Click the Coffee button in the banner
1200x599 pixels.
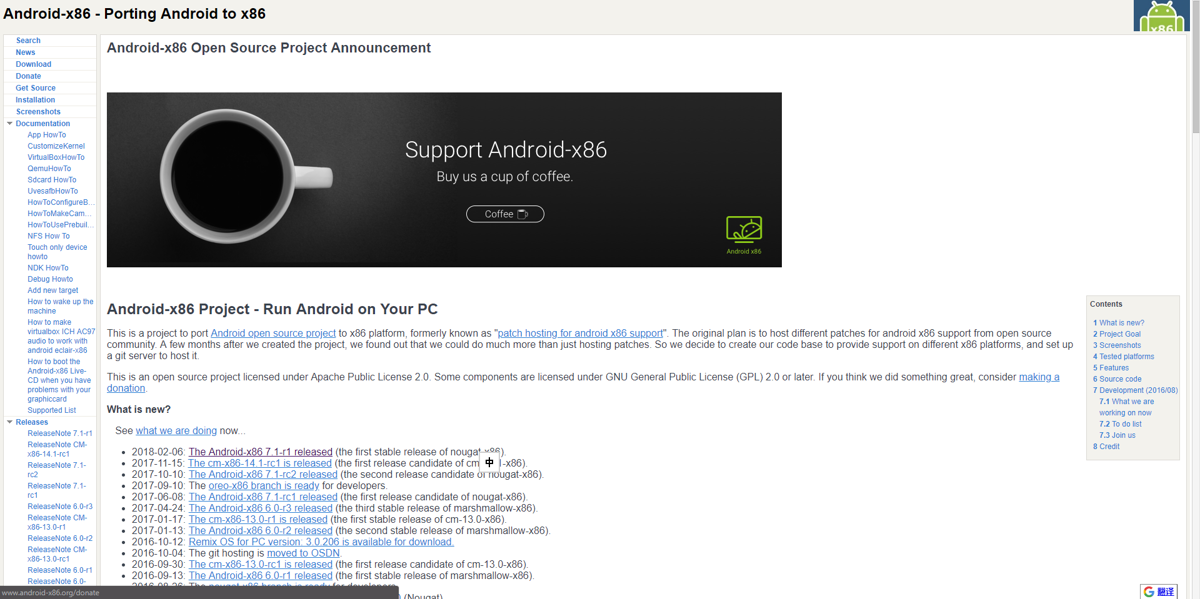click(x=505, y=214)
